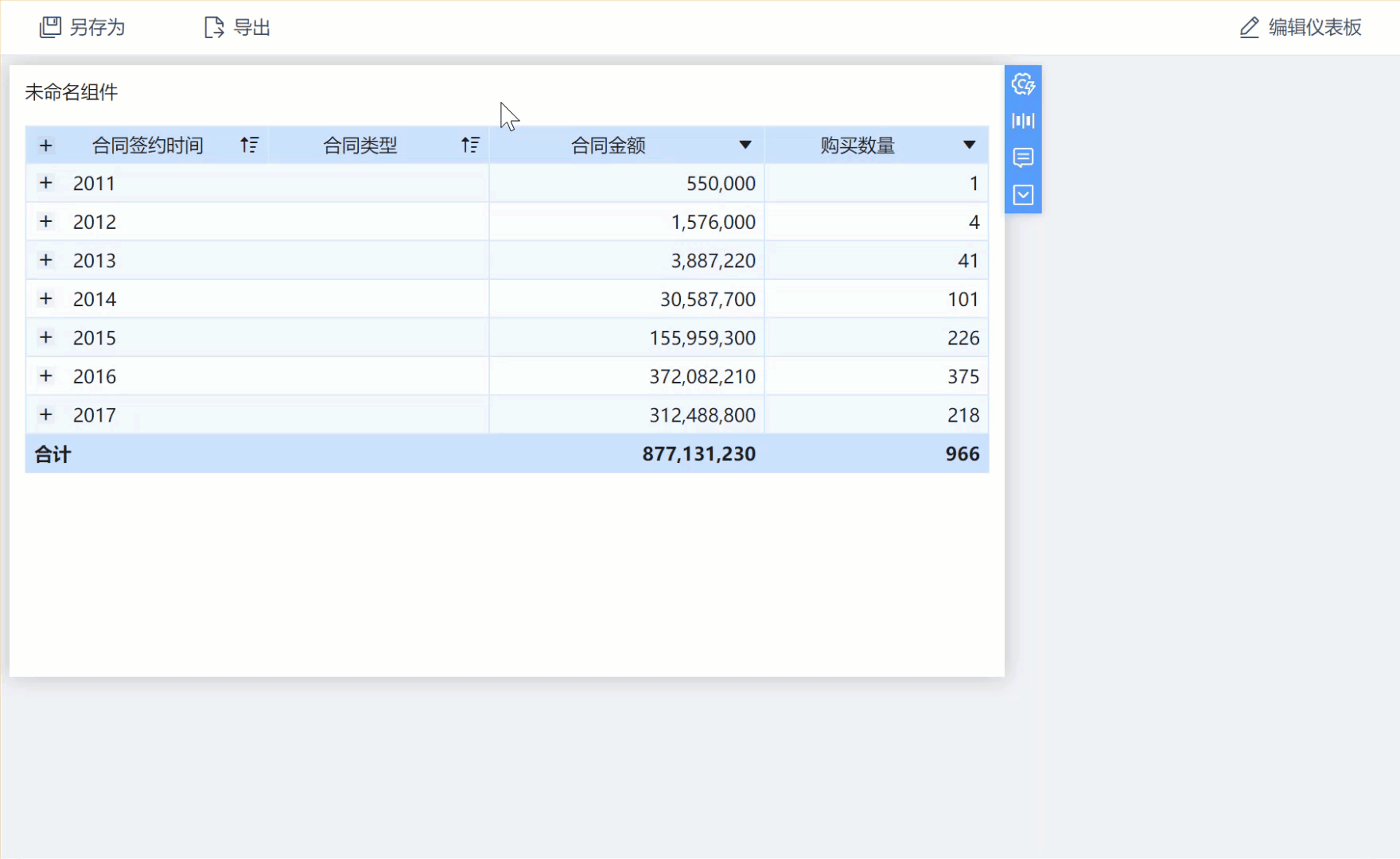Expand the 2013 row
The width and height of the screenshot is (1400, 859).
[x=46, y=260]
